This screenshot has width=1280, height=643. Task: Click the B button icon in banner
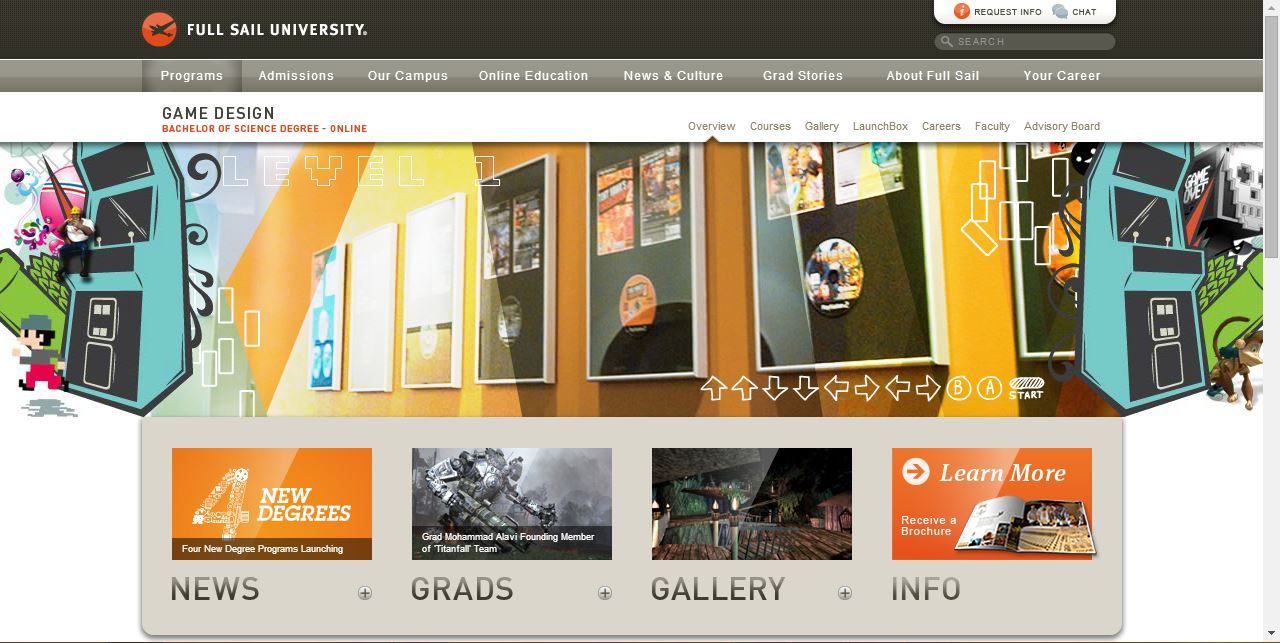coord(958,388)
